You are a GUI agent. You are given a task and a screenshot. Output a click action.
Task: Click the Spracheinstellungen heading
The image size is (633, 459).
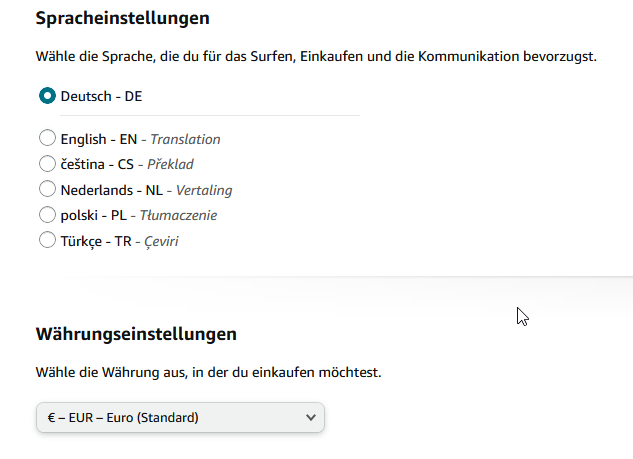click(x=124, y=18)
